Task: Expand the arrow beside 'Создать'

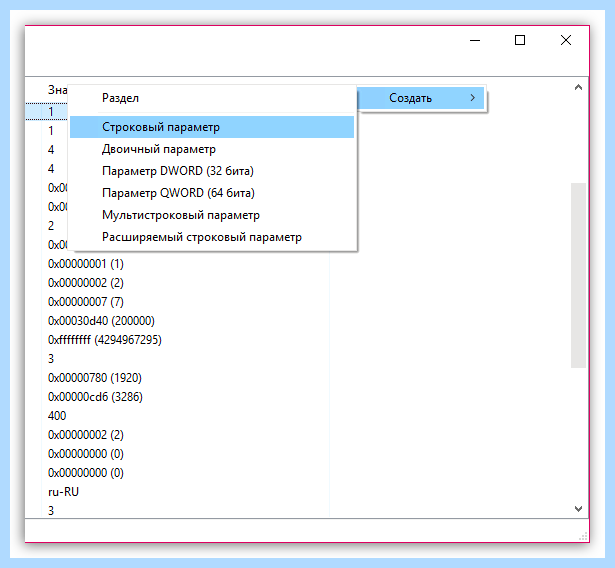Action: (x=473, y=98)
